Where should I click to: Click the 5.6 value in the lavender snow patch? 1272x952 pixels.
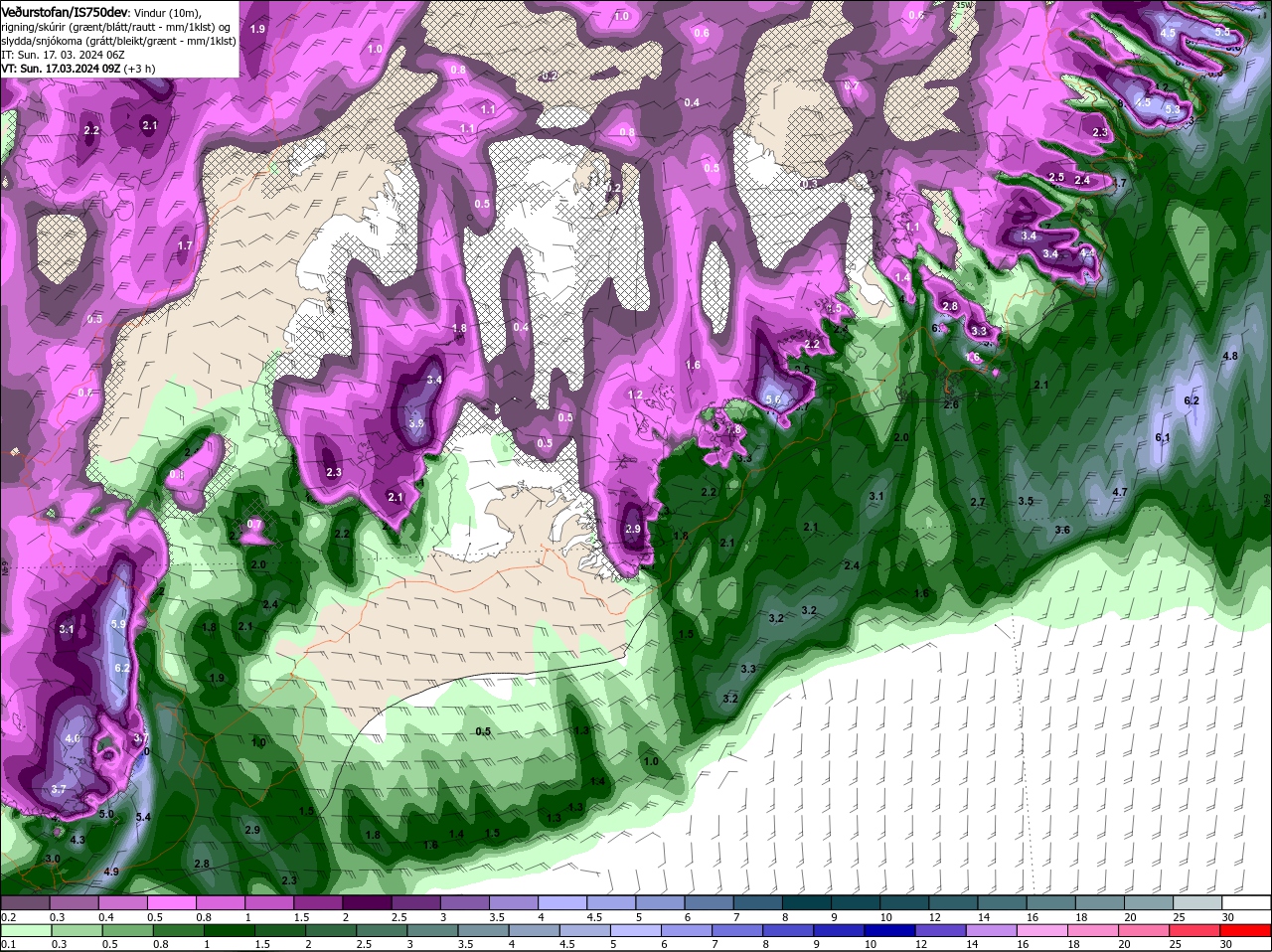[x=774, y=398]
